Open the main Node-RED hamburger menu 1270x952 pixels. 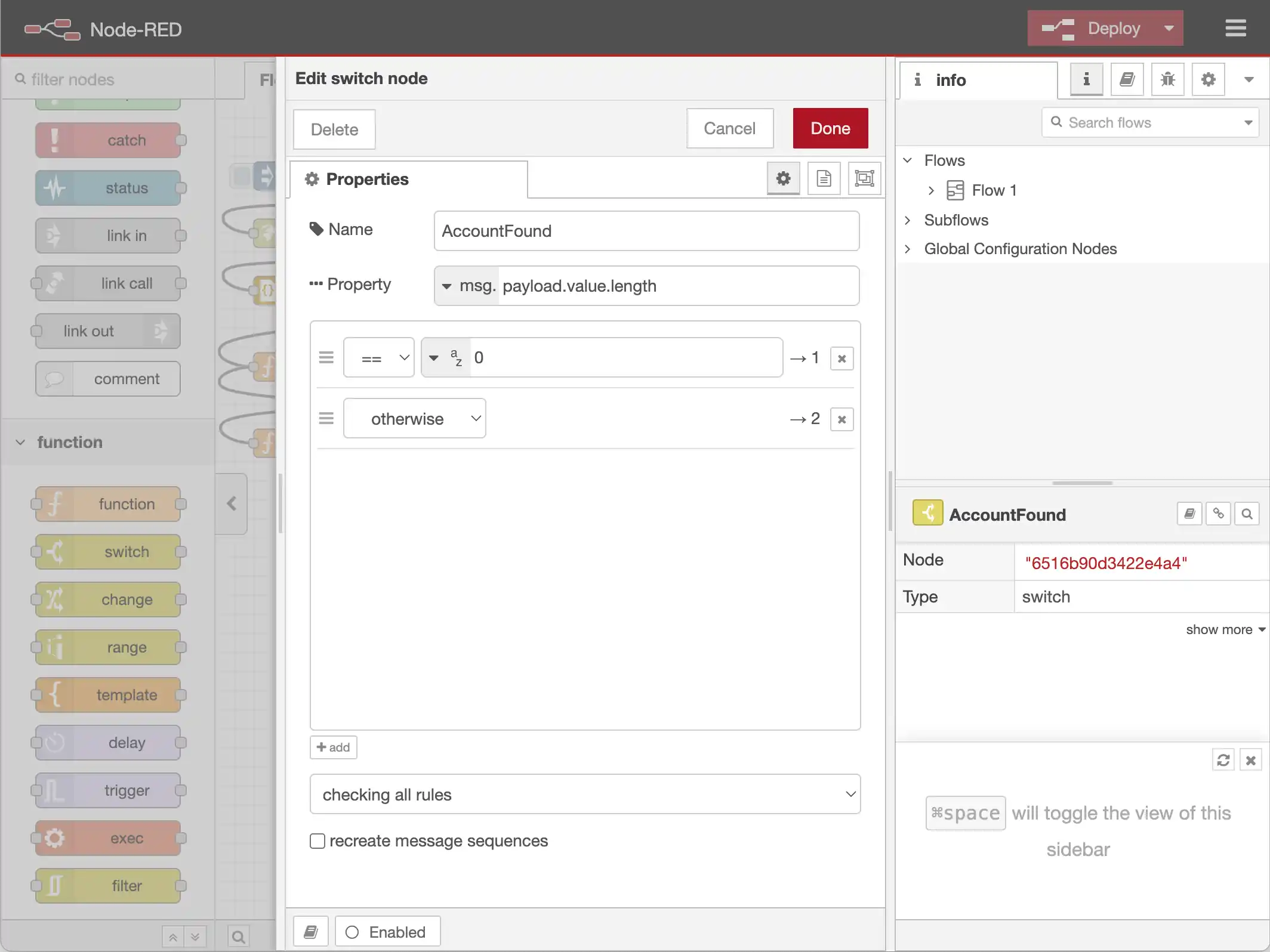coord(1235,28)
